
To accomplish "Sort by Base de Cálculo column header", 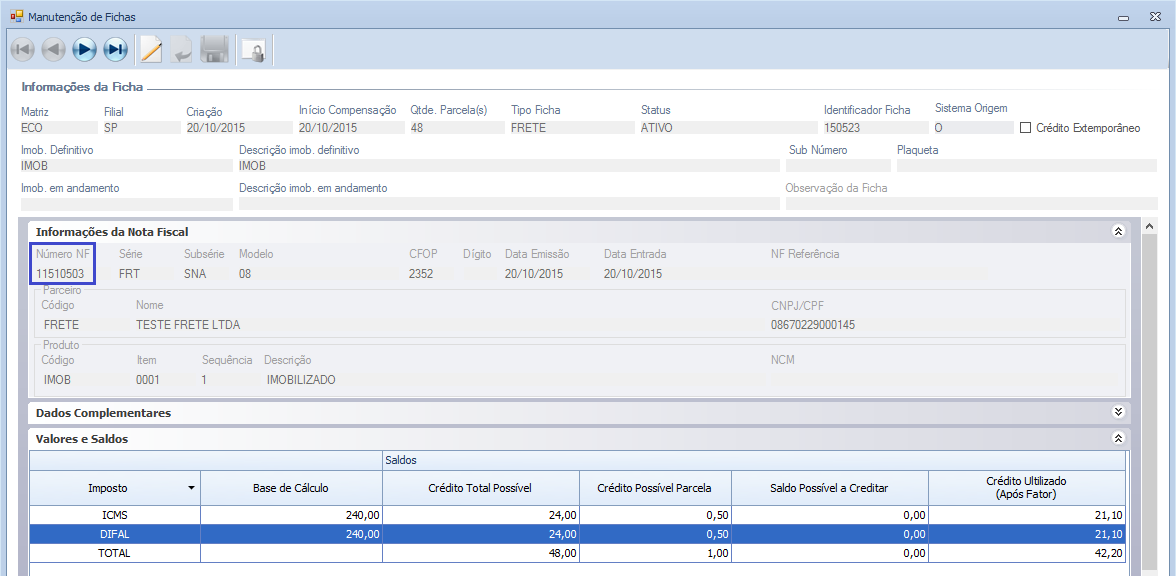I will (290, 488).
